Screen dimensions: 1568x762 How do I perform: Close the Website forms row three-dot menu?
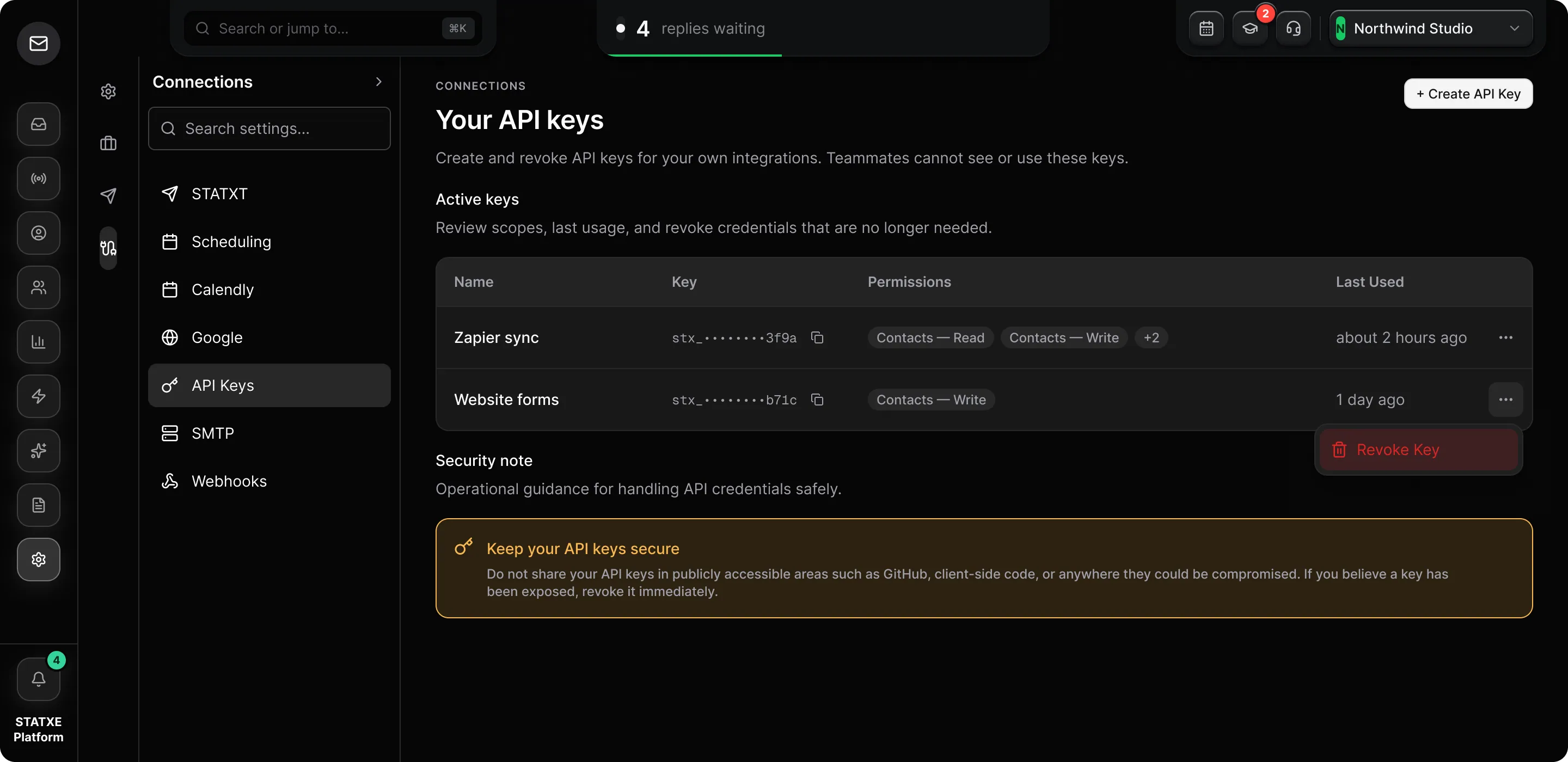(x=1505, y=400)
